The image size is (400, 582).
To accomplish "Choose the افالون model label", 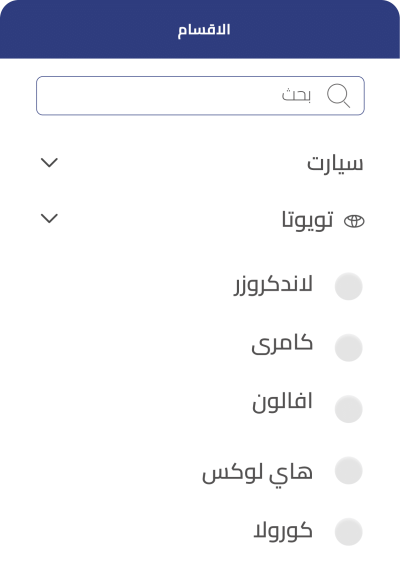I will click(282, 402).
